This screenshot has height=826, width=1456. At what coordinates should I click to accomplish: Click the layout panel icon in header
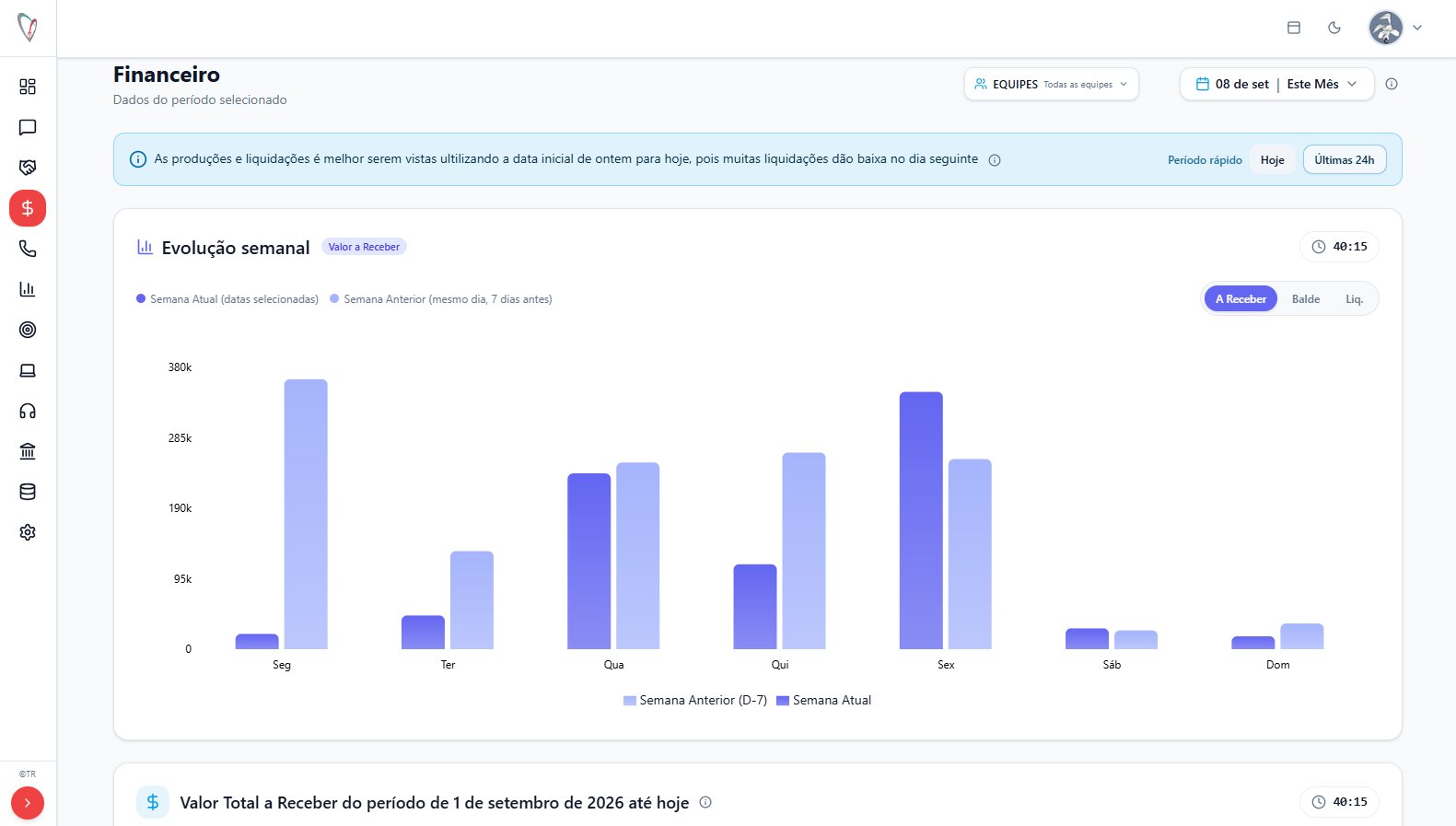[1294, 28]
